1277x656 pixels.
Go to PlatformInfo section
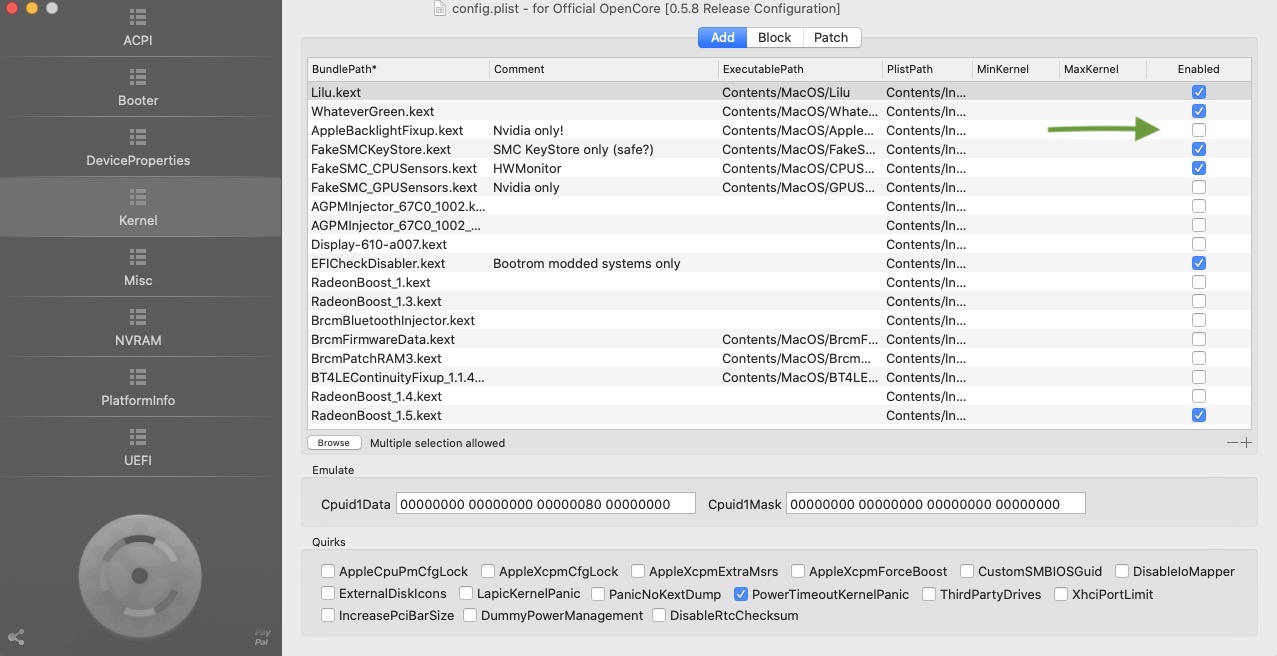point(138,388)
